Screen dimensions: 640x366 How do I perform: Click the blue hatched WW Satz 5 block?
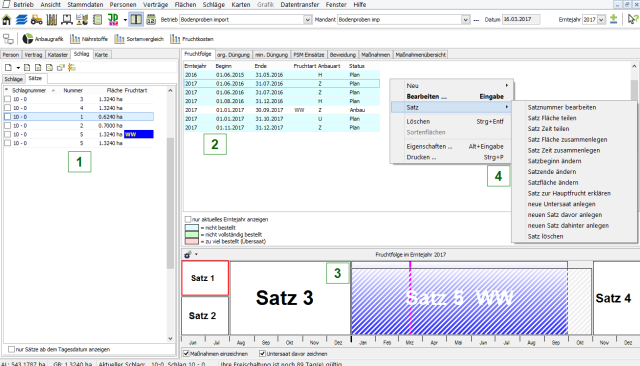point(459,301)
